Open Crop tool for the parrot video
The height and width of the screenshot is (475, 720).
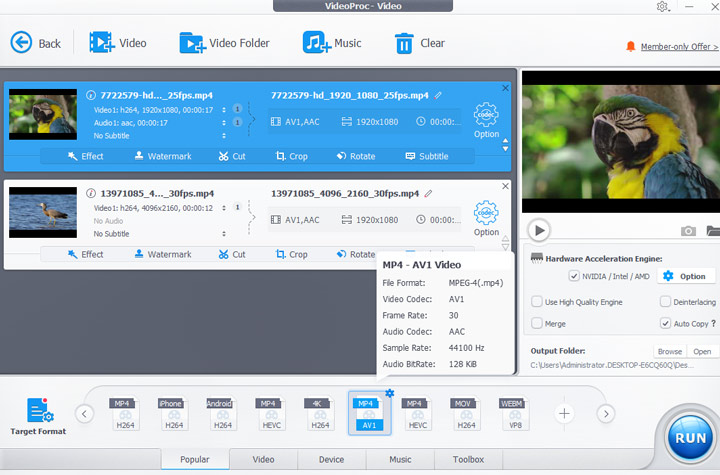coord(292,156)
